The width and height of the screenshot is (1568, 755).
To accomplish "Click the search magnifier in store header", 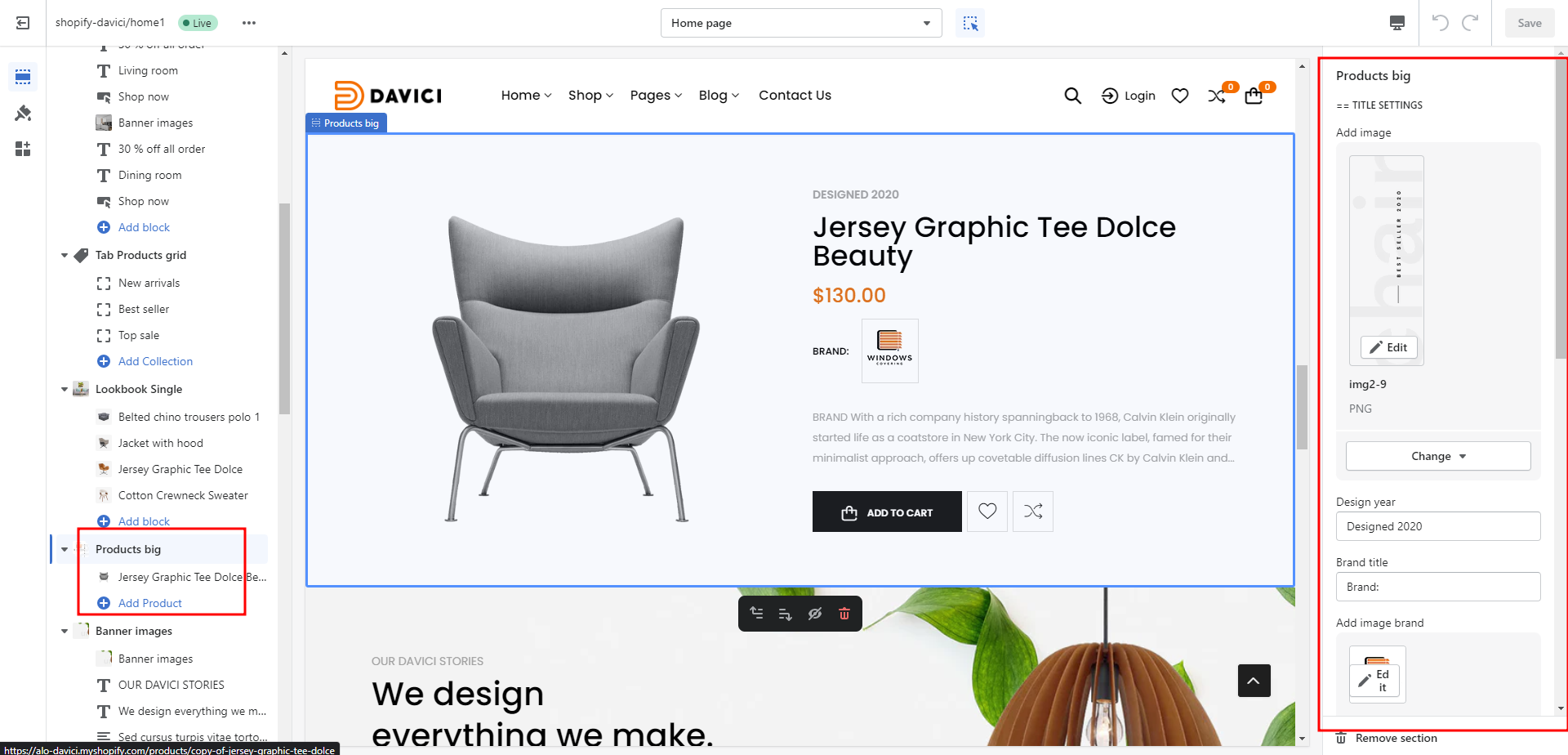I will tap(1072, 96).
